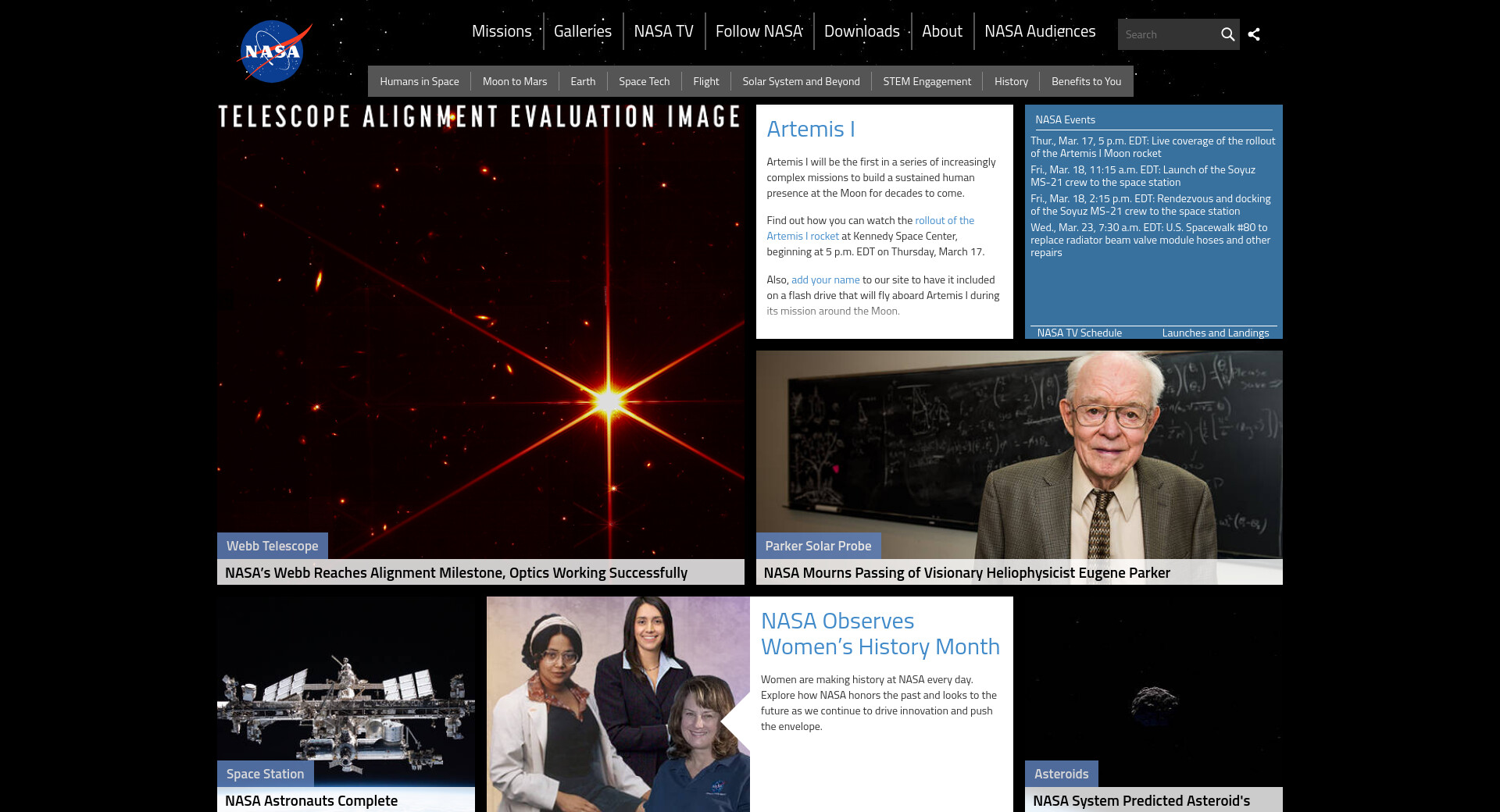Open NASA TV Schedule link
This screenshot has height=812, width=1500.
pos(1080,333)
